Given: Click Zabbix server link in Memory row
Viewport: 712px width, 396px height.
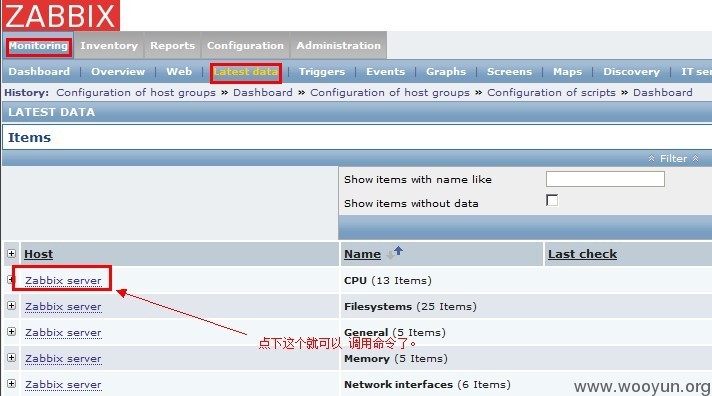Looking at the screenshot, I should point(63,359).
